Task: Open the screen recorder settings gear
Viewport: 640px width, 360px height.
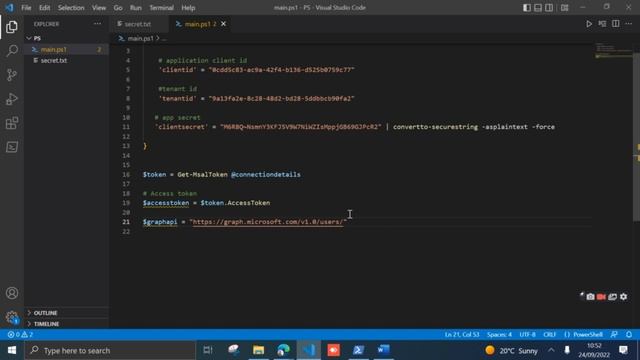Action: [x=623, y=297]
